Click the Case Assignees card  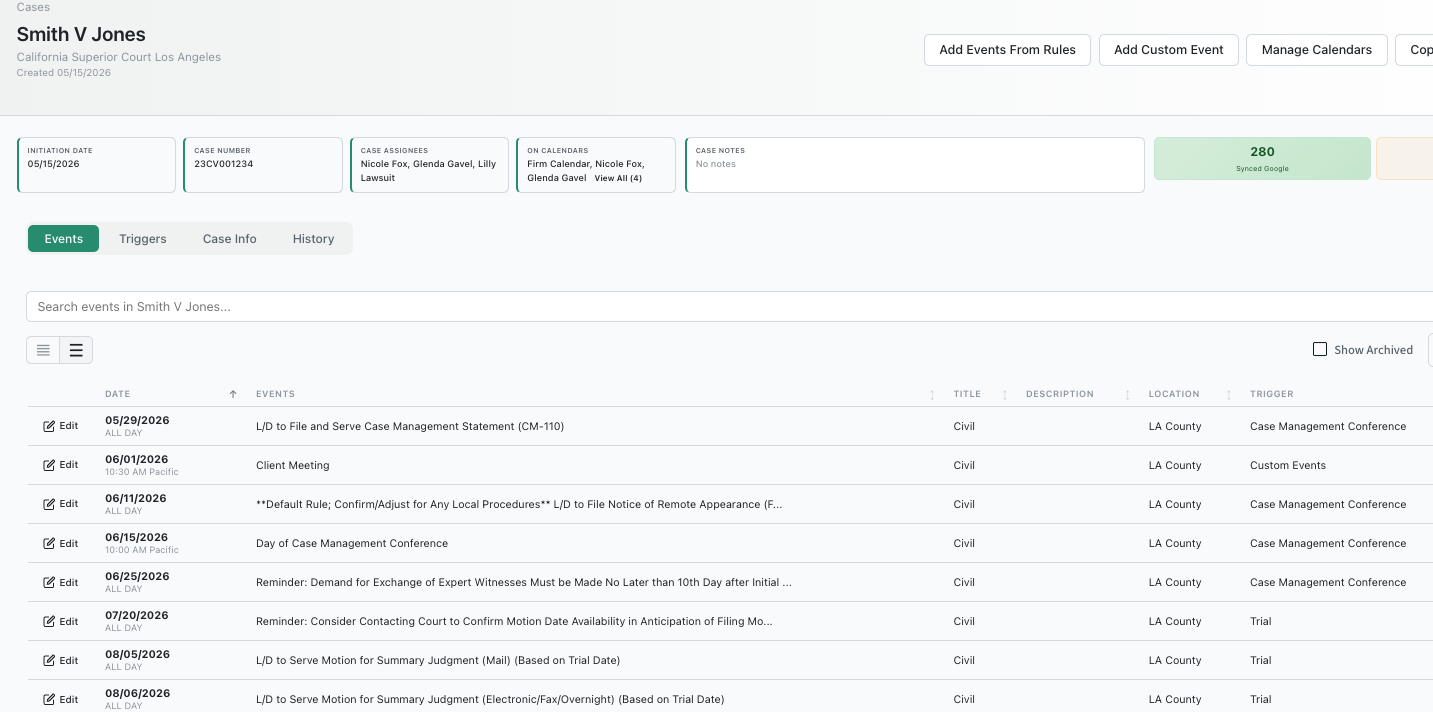pyautogui.click(x=430, y=165)
